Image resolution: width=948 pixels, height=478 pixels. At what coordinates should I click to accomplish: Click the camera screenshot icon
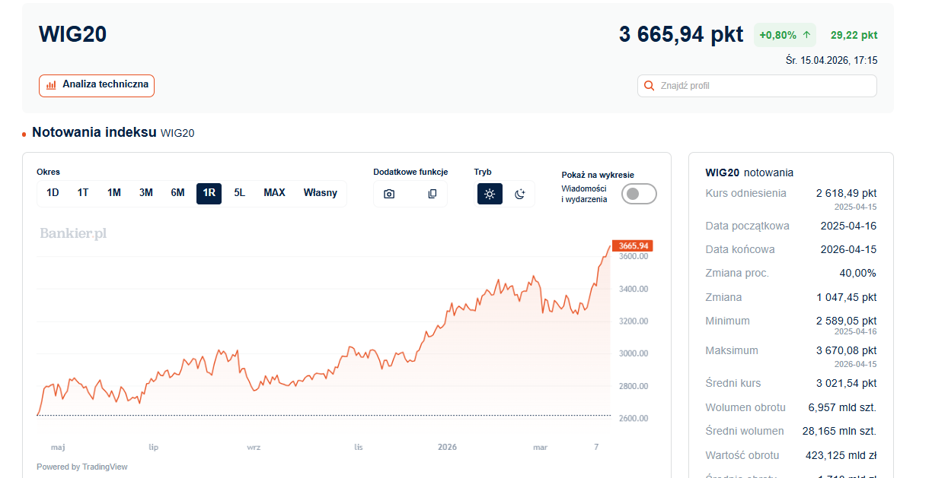[389, 194]
